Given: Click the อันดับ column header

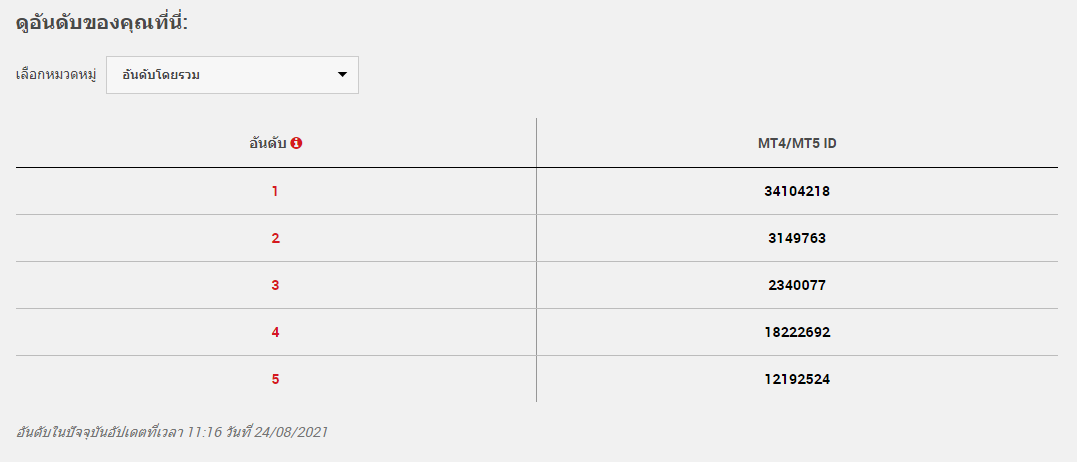Looking at the screenshot, I should tap(269, 143).
